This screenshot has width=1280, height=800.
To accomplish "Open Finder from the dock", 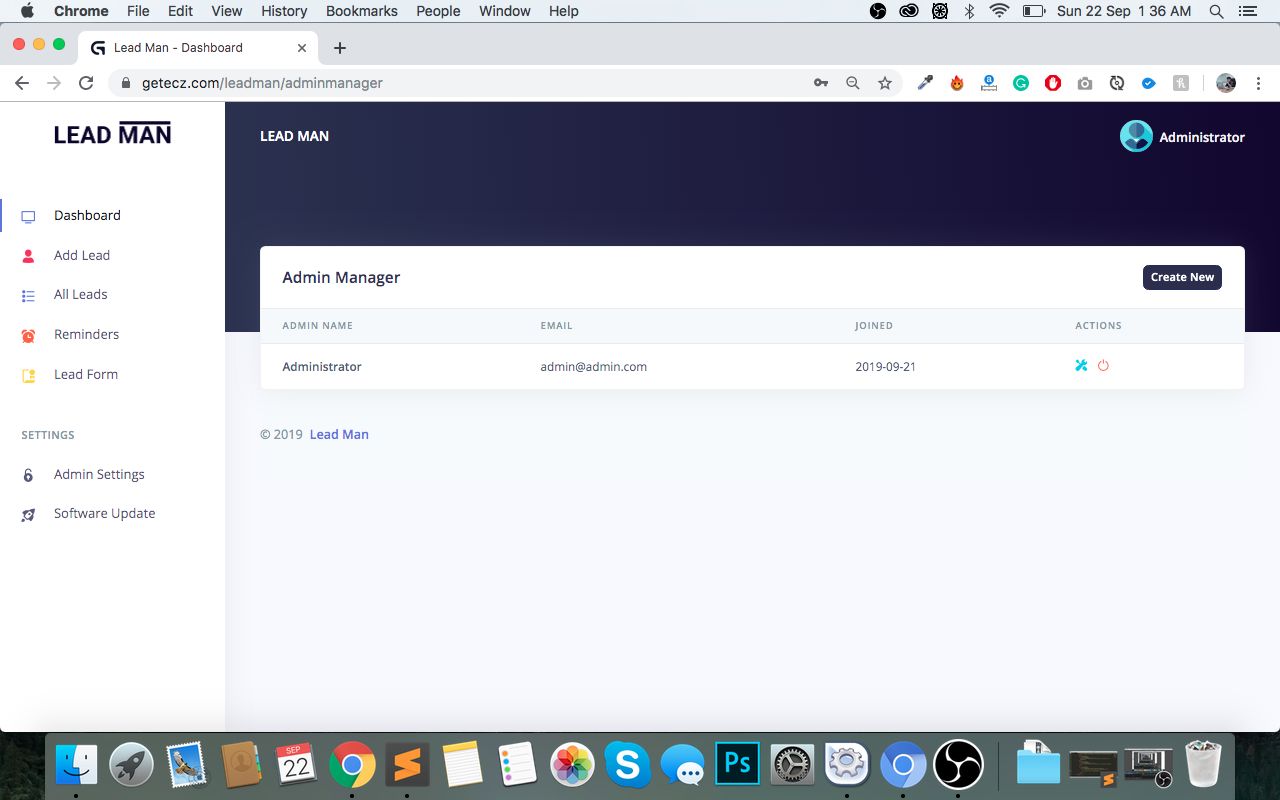I will click(76, 766).
